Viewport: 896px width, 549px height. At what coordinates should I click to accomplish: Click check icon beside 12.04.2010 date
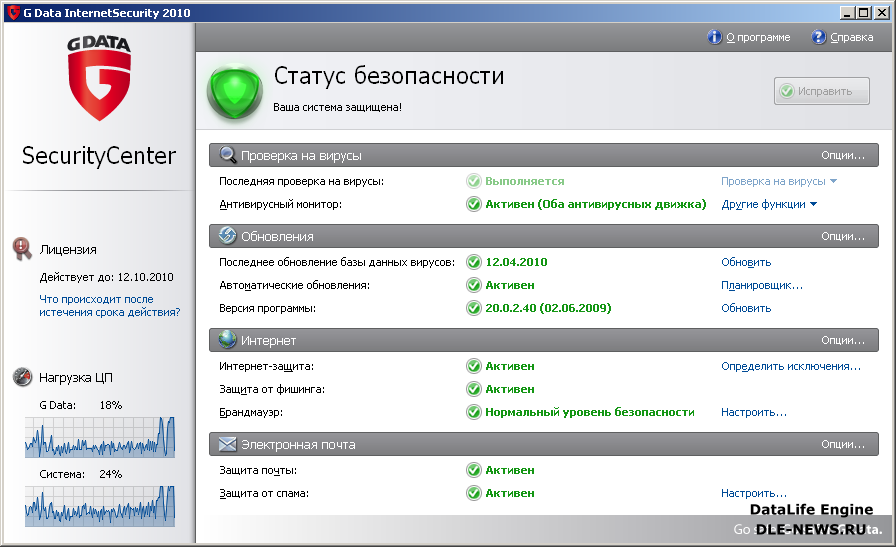[x=474, y=262]
